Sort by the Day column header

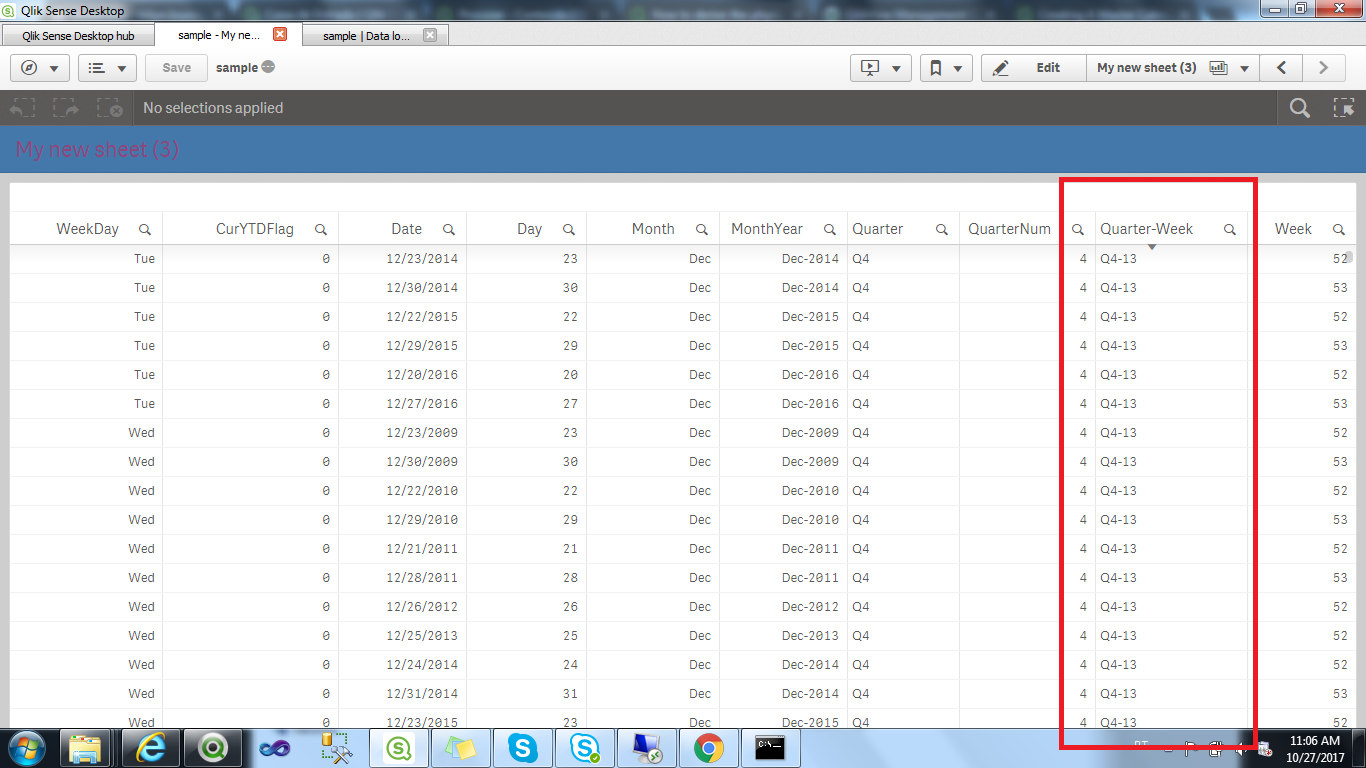point(529,229)
